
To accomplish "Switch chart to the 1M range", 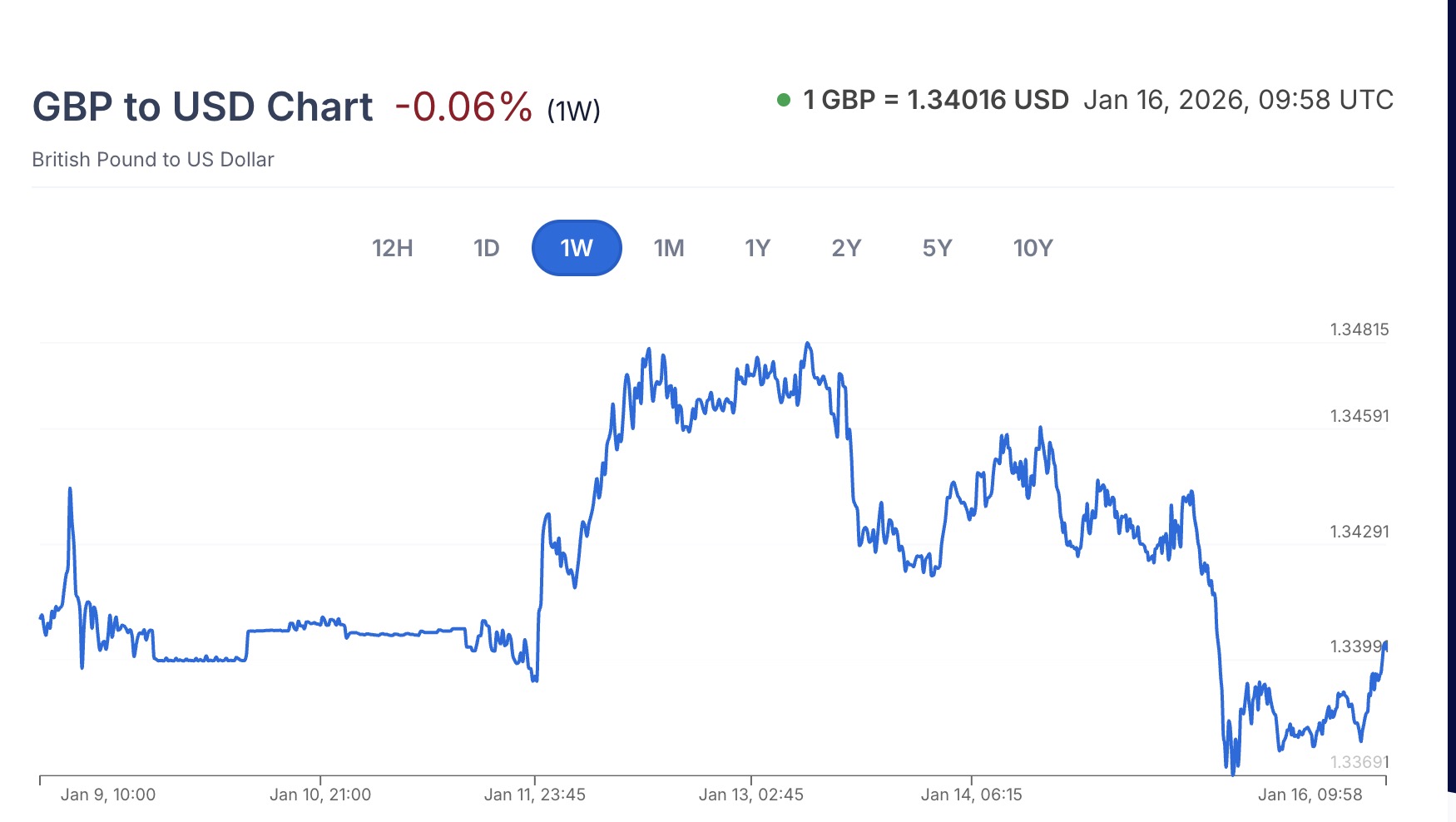I will [669, 248].
